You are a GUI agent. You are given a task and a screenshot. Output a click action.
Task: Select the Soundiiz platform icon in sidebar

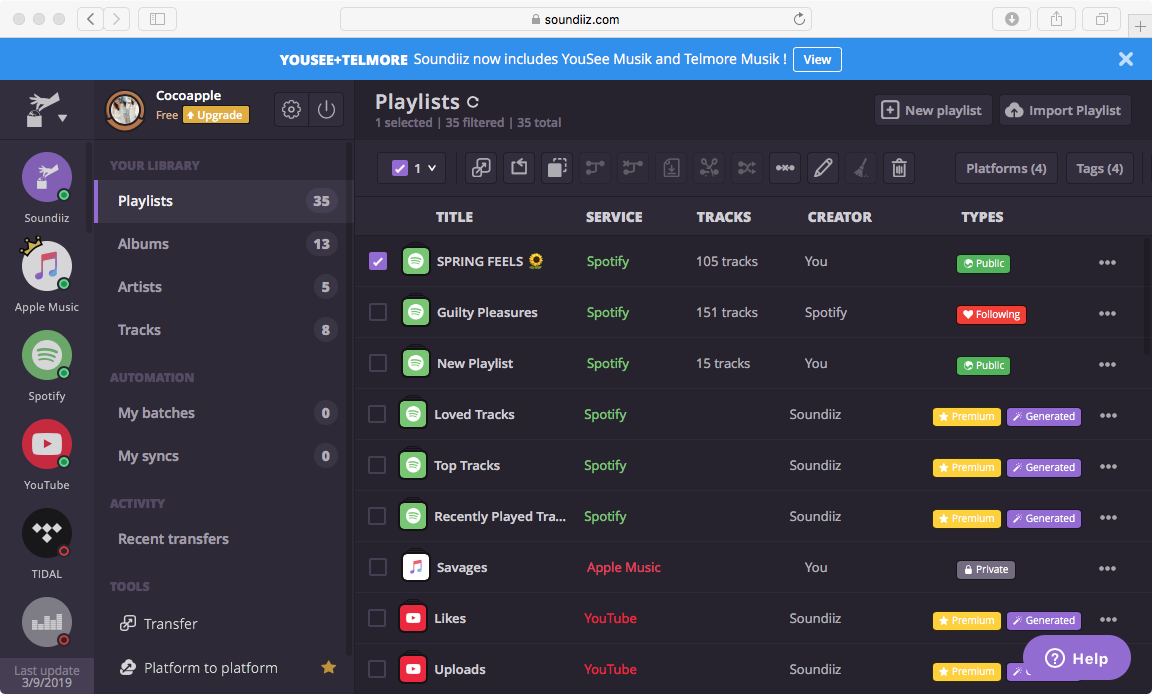[47, 177]
